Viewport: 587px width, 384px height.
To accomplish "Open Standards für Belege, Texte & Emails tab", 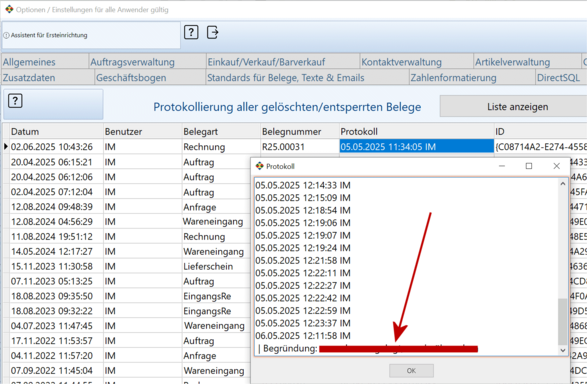I will pyautogui.click(x=308, y=77).
